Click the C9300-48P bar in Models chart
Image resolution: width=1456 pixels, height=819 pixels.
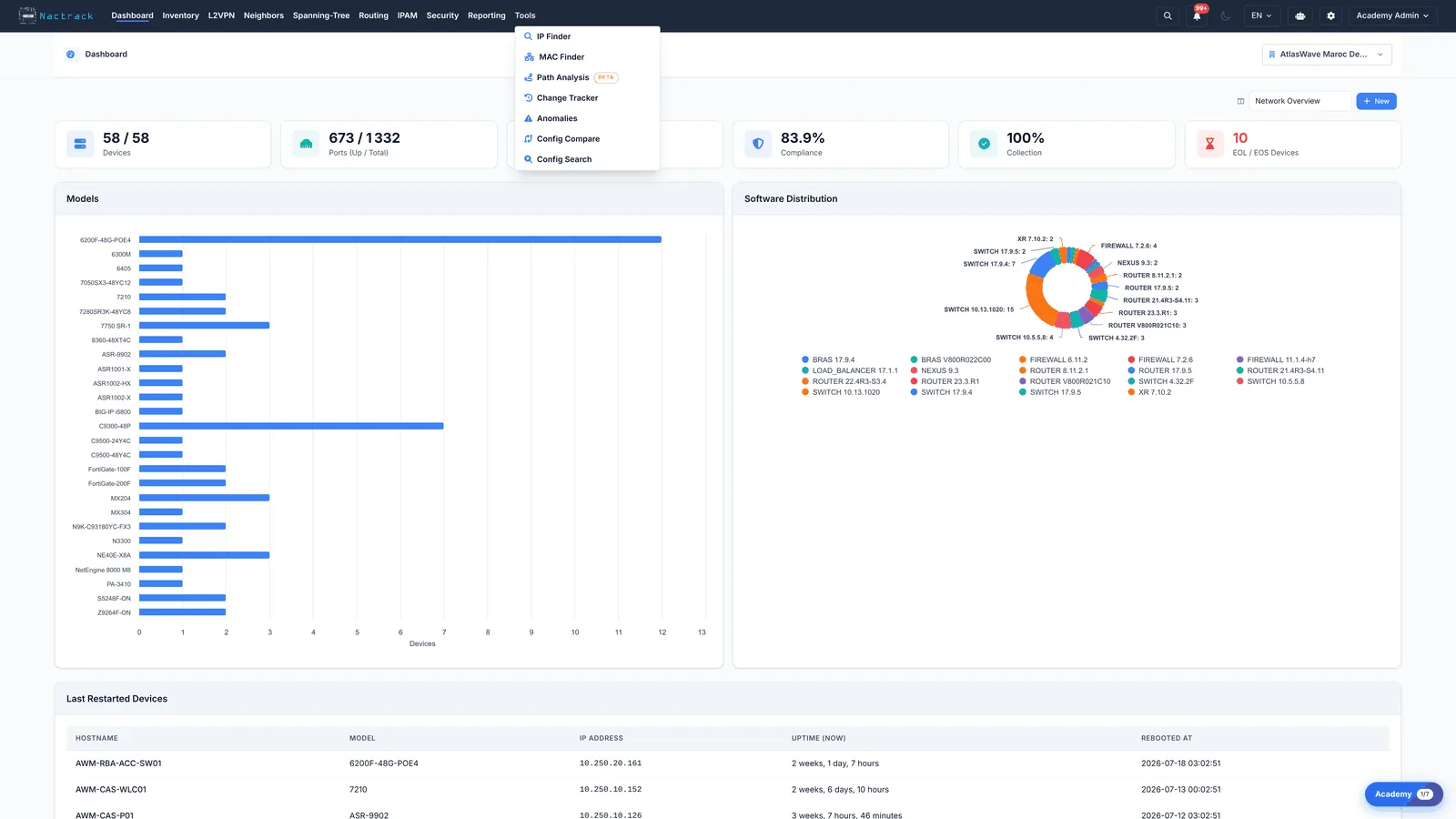coord(291,426)
